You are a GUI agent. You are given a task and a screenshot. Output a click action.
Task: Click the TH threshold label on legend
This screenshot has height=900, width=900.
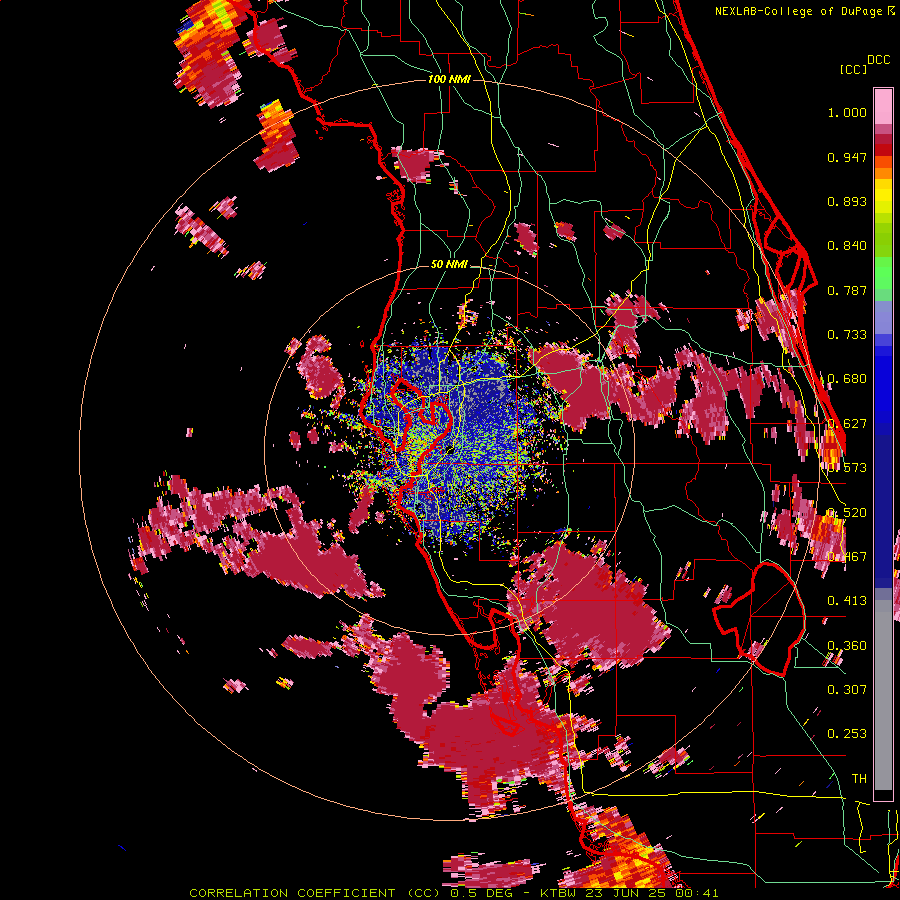859,779
